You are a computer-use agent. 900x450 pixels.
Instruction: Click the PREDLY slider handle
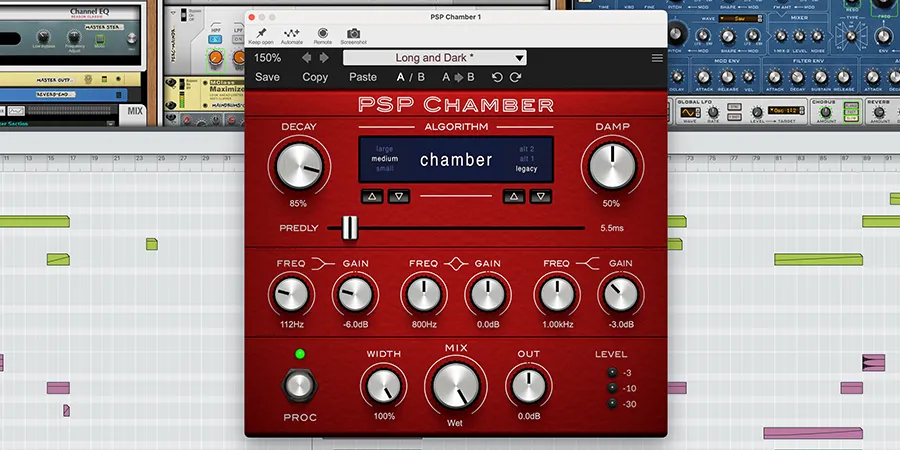(350, 228)
